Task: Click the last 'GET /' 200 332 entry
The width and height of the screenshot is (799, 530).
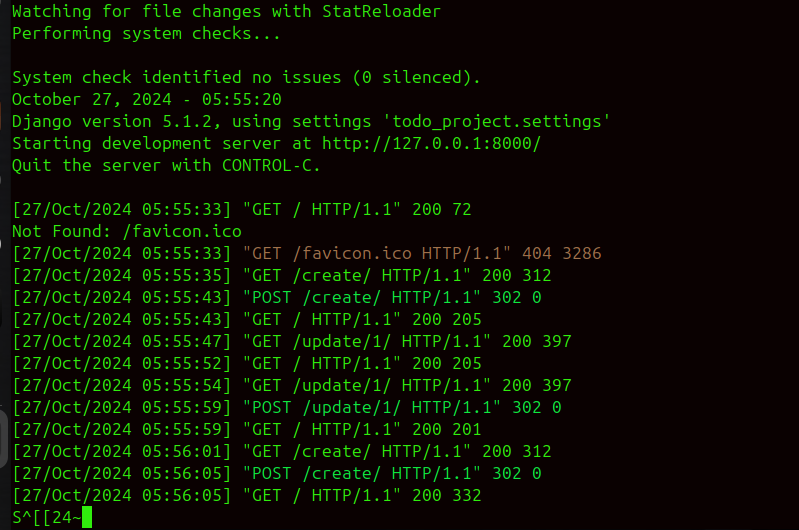Action: point(247,495)
